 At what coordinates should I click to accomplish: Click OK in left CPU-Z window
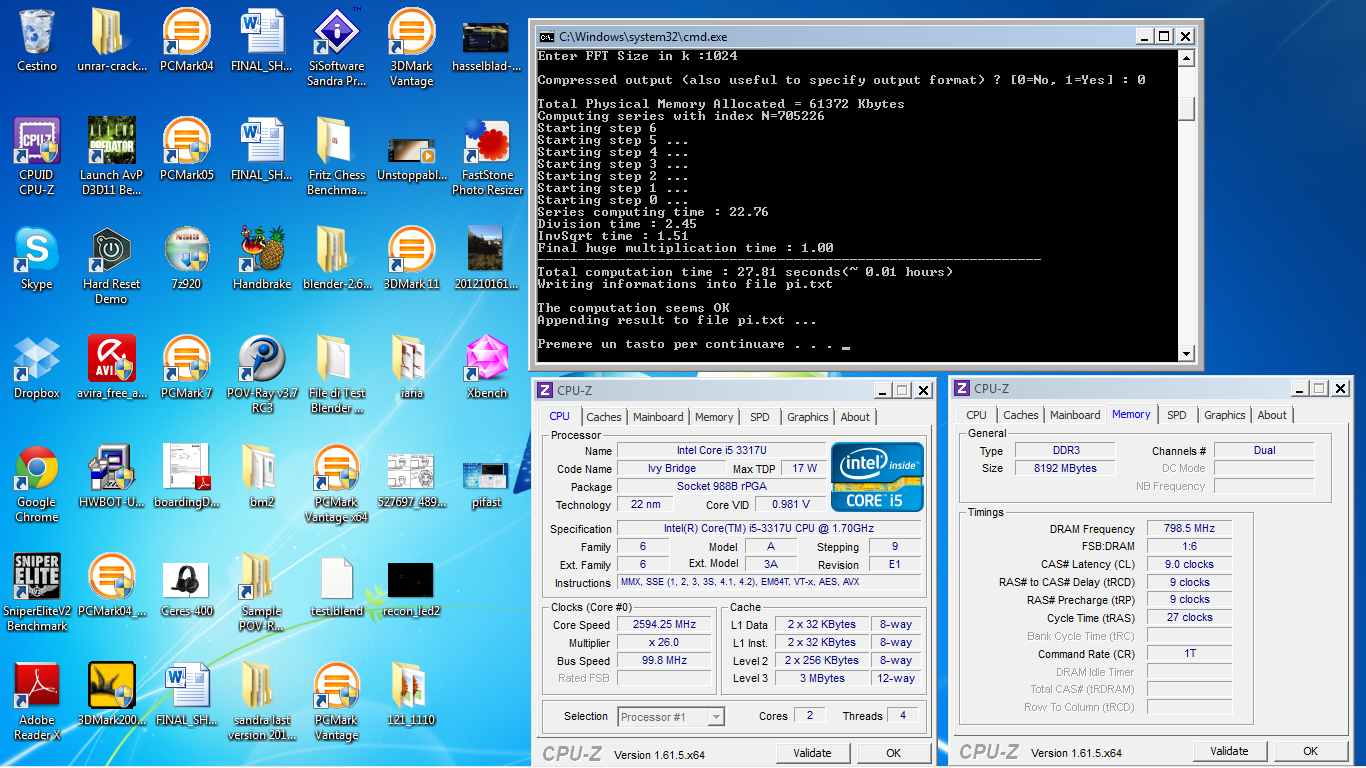click(893, 753)
